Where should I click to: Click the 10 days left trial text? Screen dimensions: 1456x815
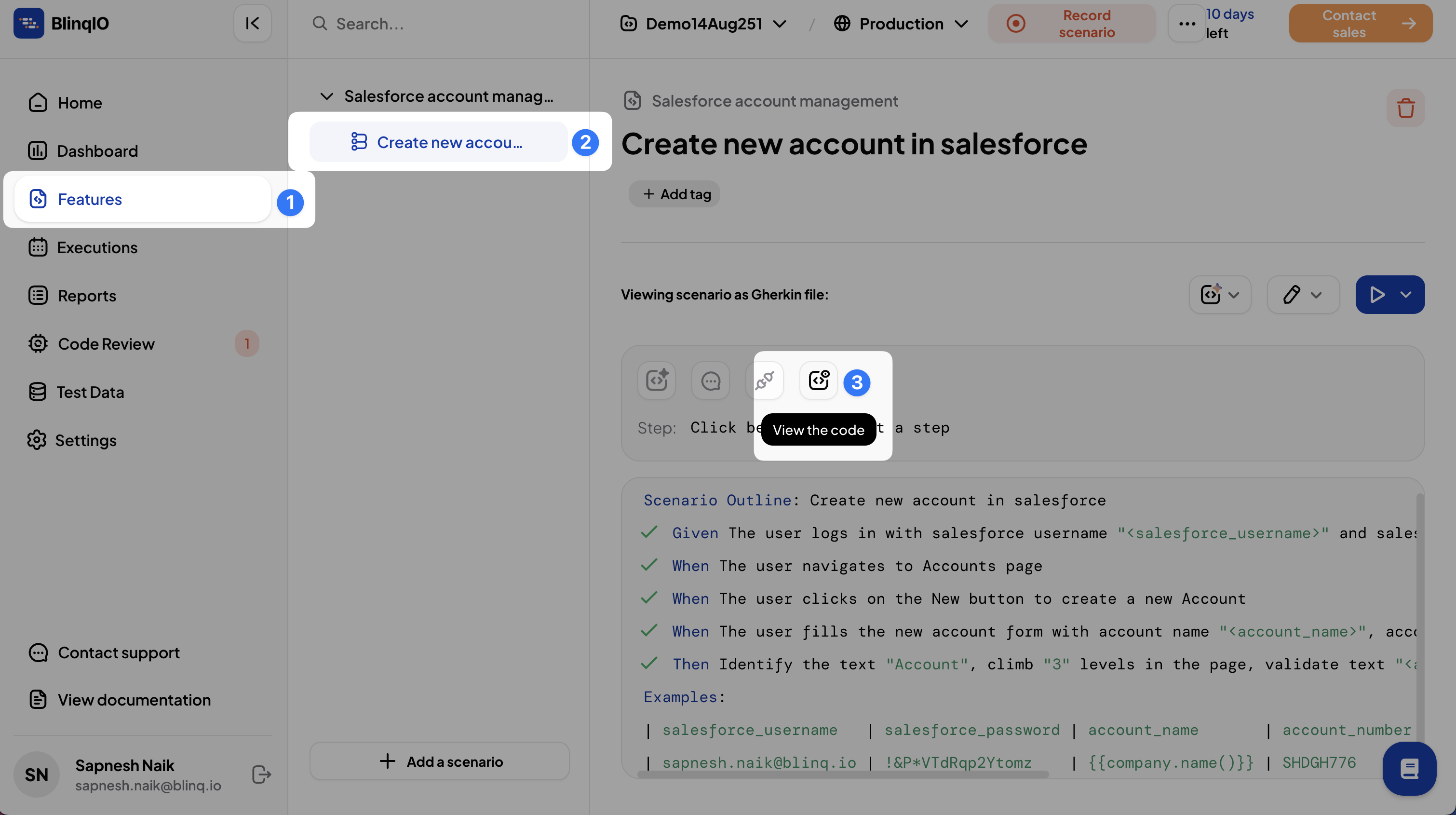[x=1230, y=23]
